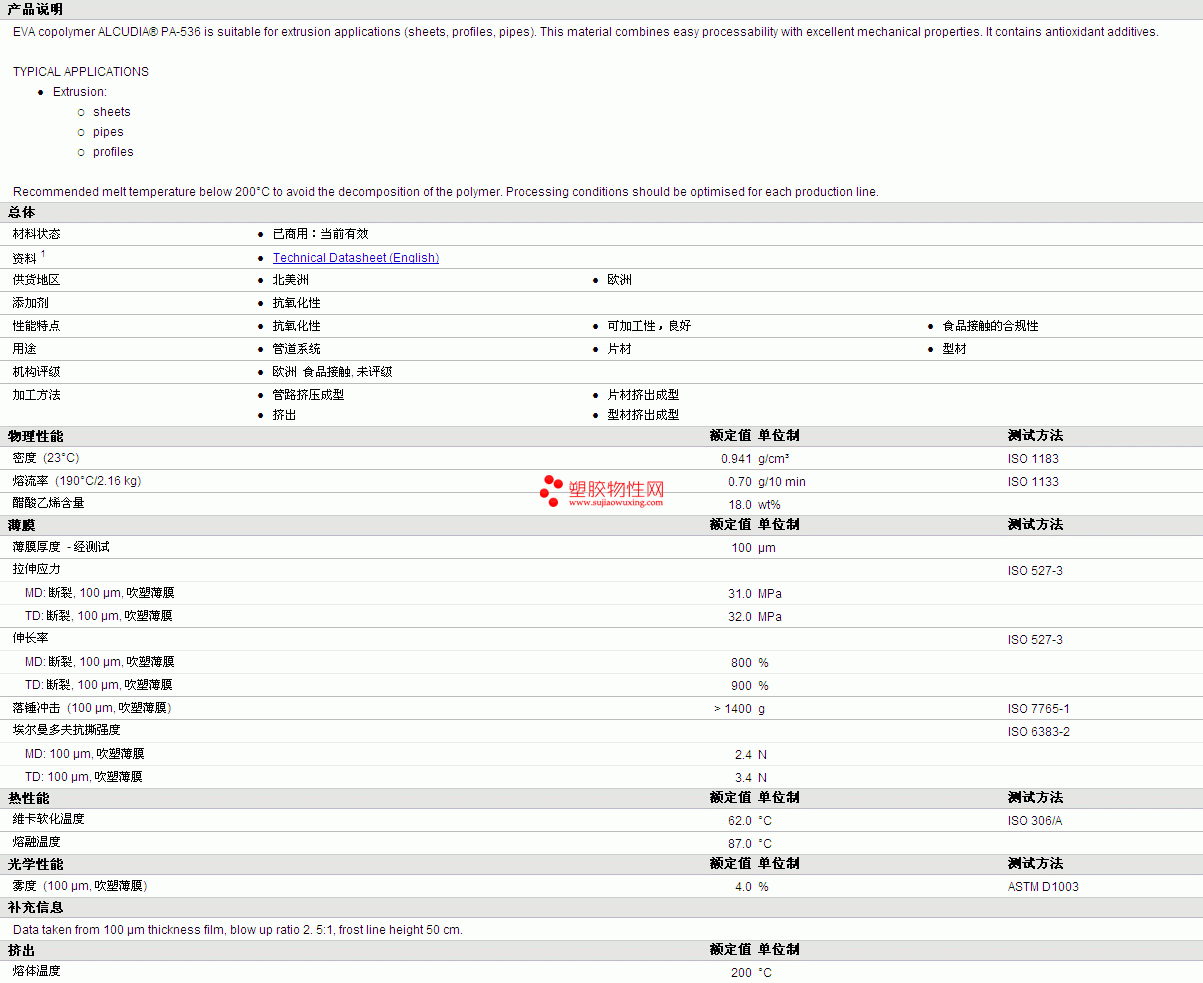Click the 总体 section header
Screen dimensions: 1203x983
[x=21, y=212]
